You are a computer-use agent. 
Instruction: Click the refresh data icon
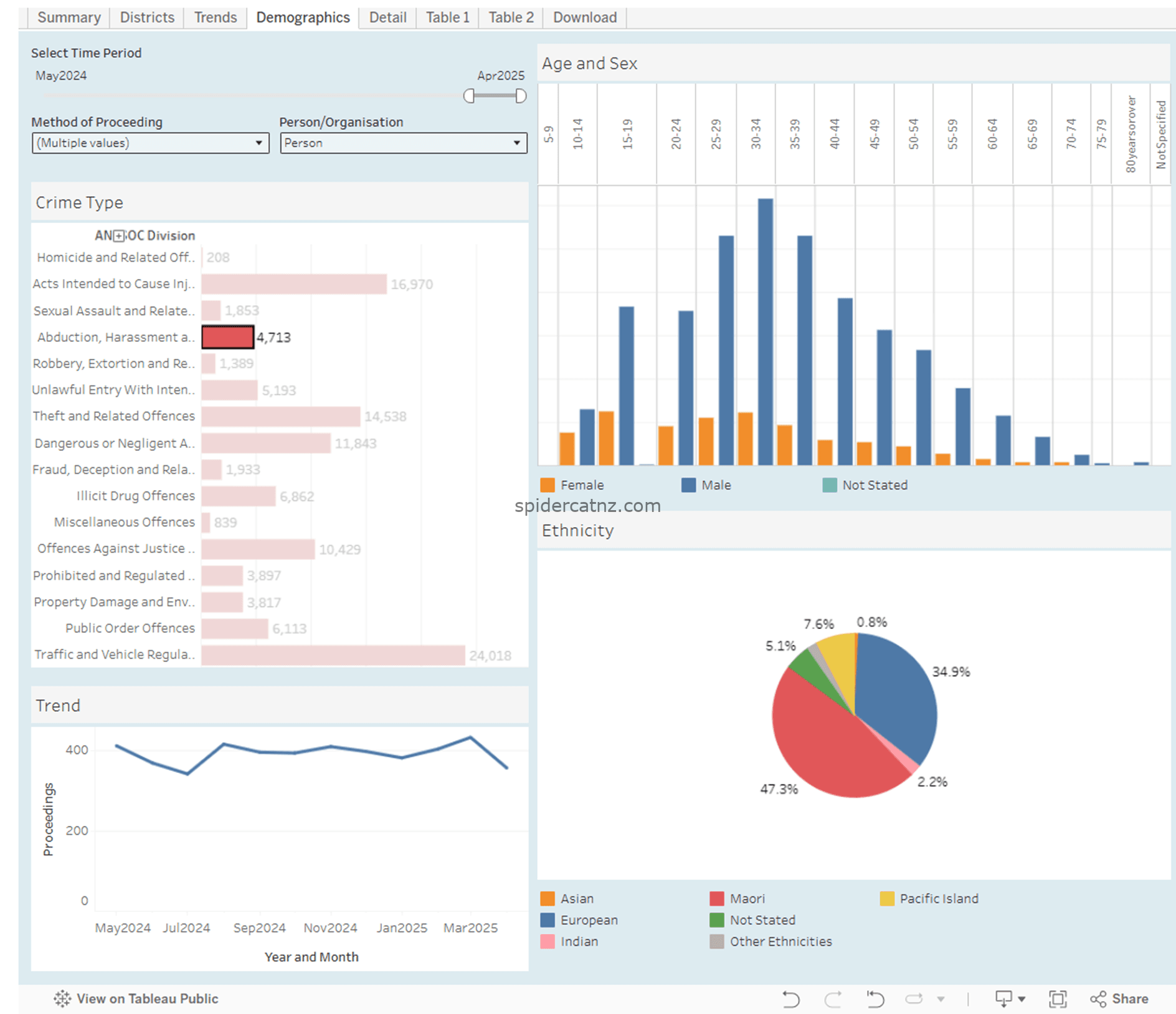click(x=914, y=999)
